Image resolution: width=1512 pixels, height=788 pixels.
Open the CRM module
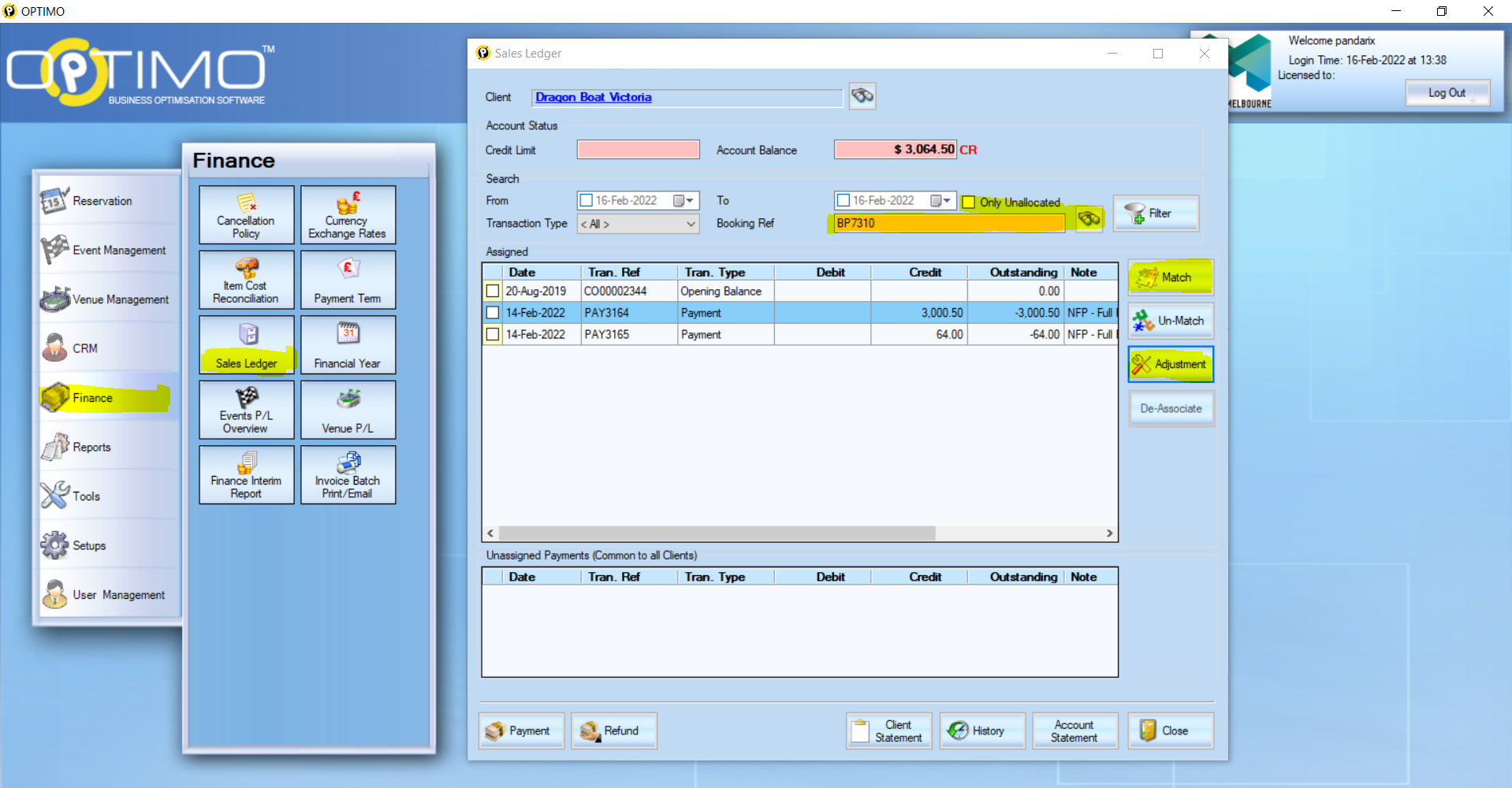coord(109,348)
